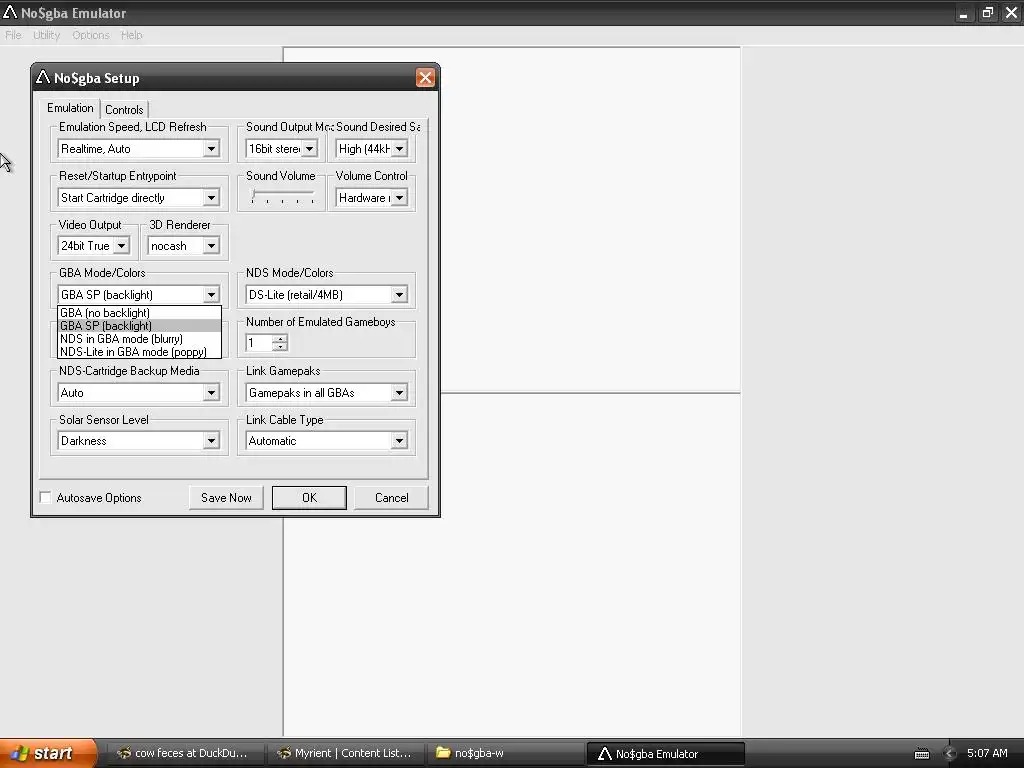Open the Emulation Speed, LCD Refresh dropdown
Screen dimensions: 1024x768
point(211,149)
